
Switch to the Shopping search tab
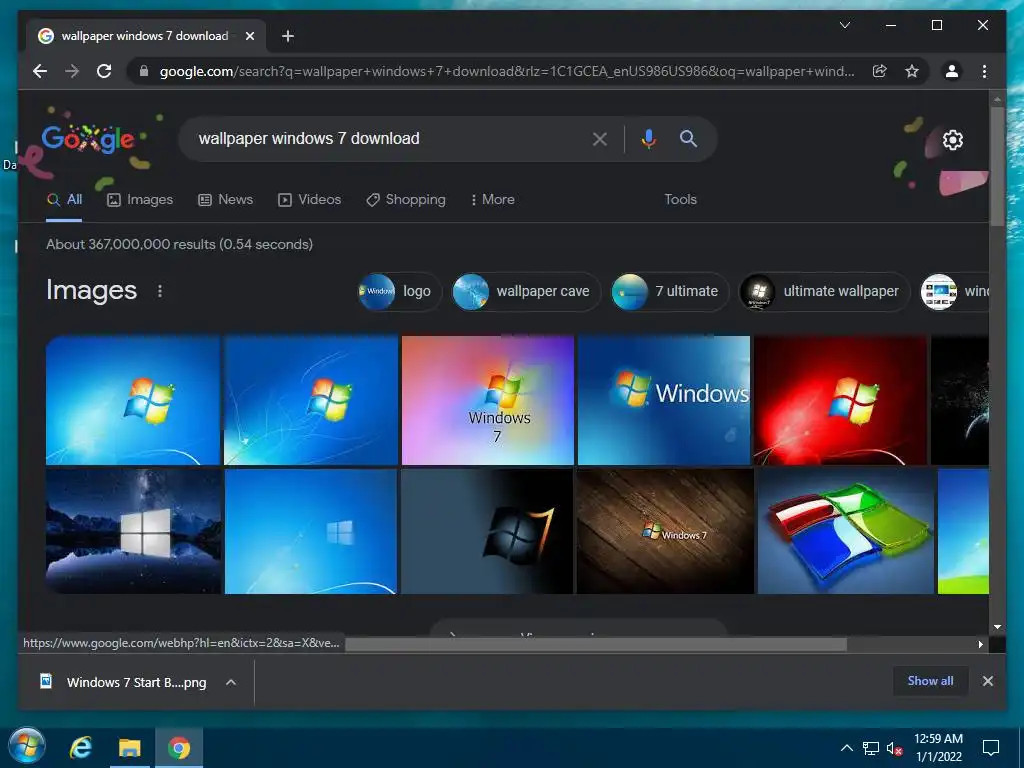pyautogui.click(x=406, y=200)
